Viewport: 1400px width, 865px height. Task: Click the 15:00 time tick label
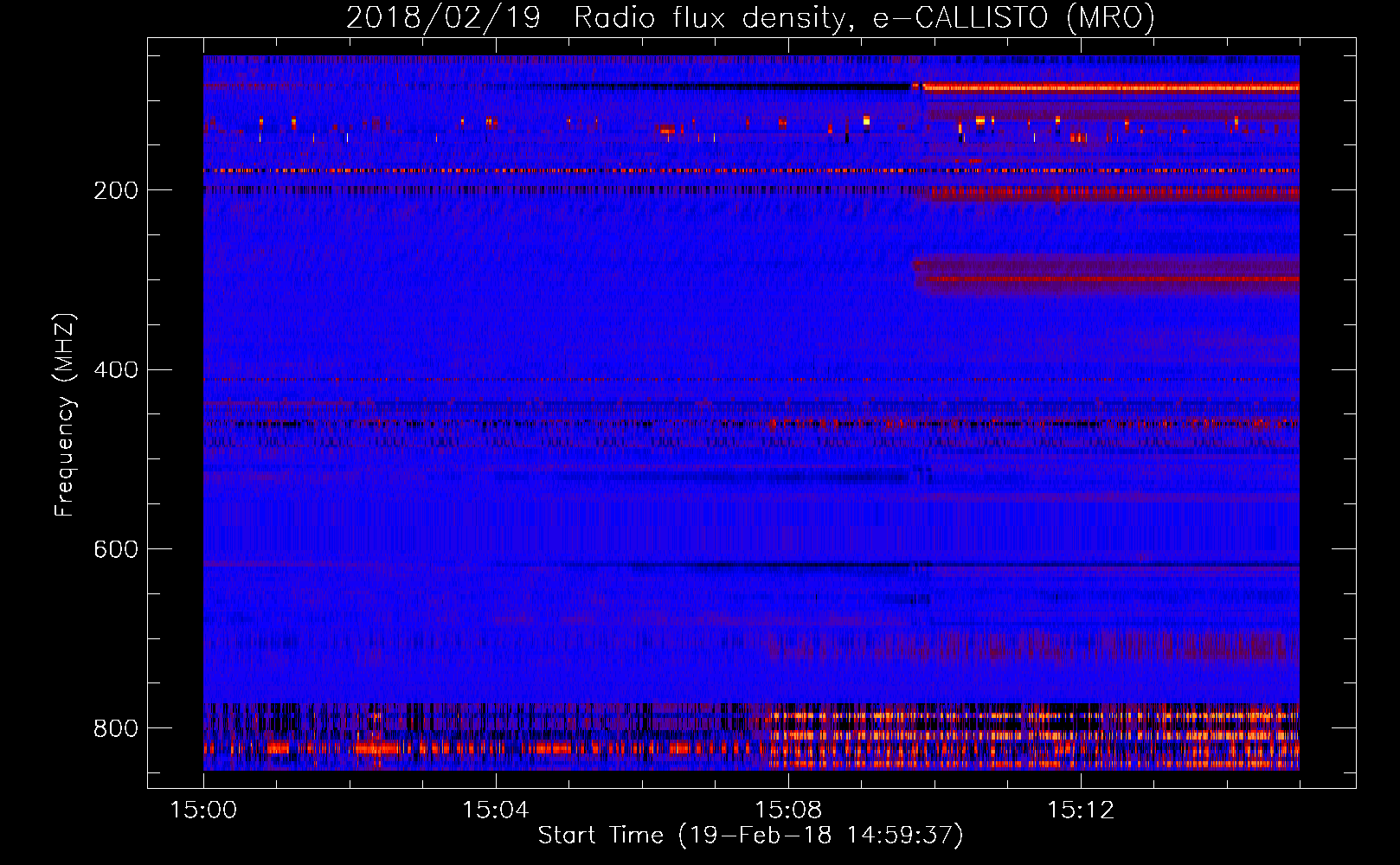coord(203,811)
